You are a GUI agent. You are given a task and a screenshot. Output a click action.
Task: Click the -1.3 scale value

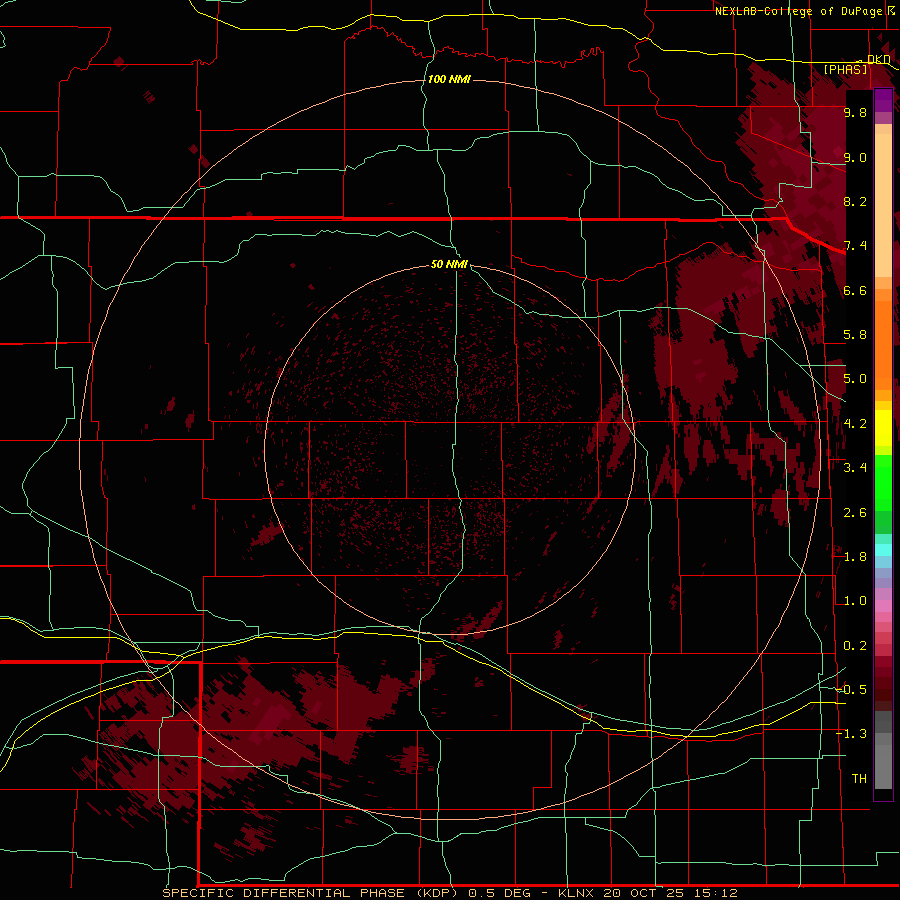[x=851, y=734]
